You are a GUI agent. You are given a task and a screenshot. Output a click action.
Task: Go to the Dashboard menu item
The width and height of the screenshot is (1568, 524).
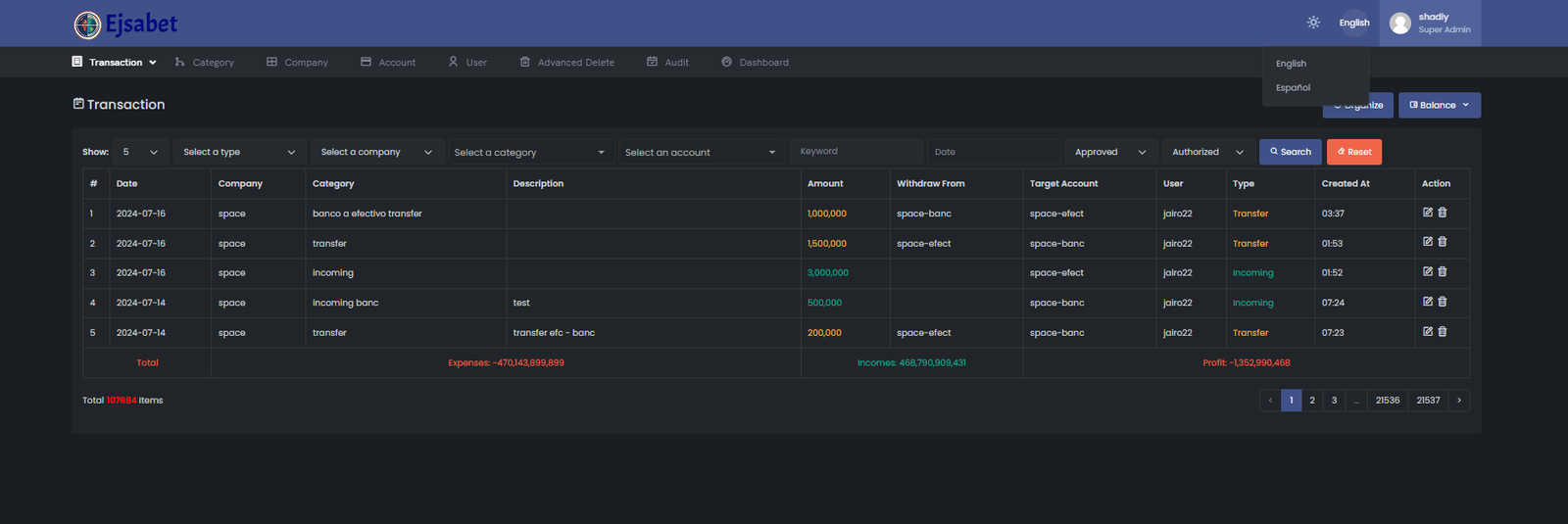pos(755,63)
